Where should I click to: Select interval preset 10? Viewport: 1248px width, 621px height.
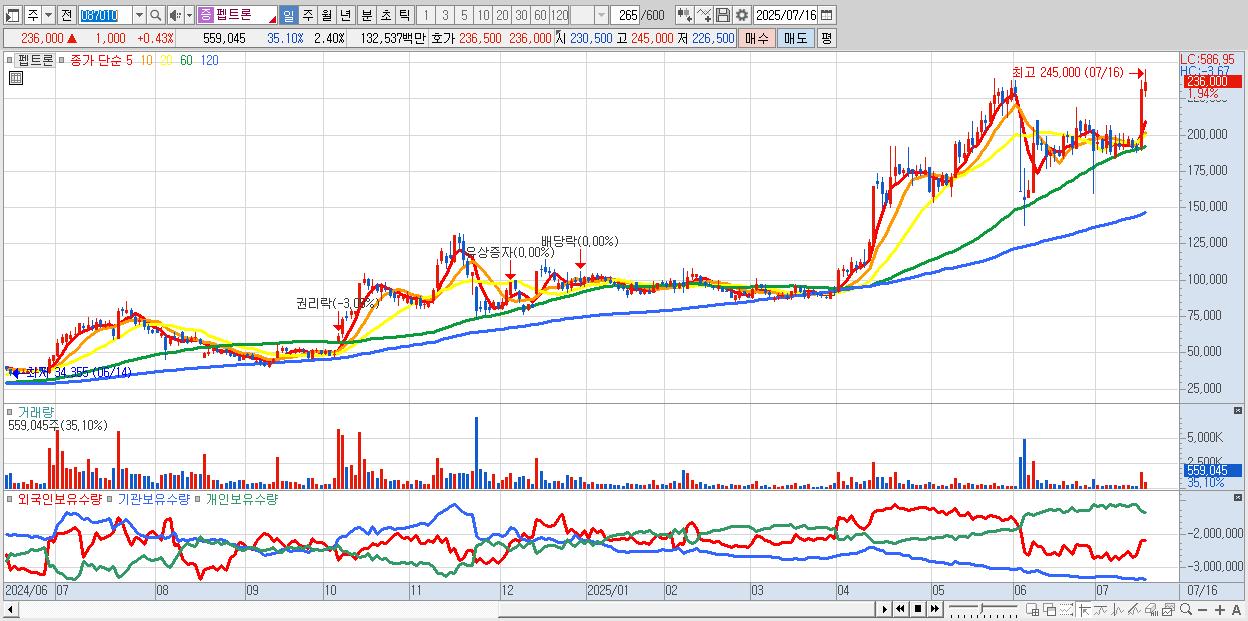tap(483, 15)
